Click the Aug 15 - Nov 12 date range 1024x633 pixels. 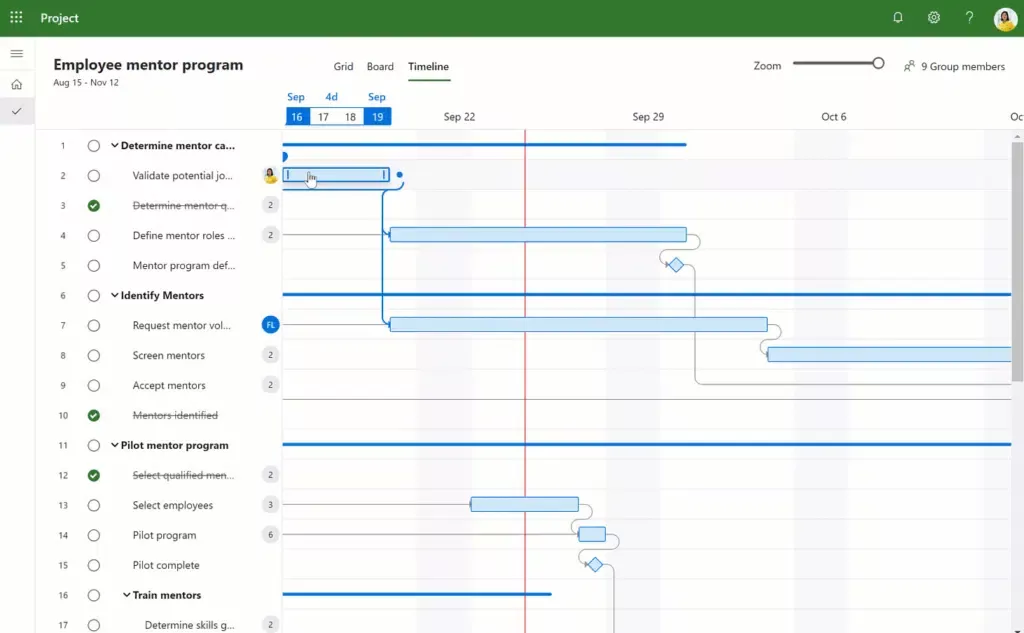tap(86, 82)
